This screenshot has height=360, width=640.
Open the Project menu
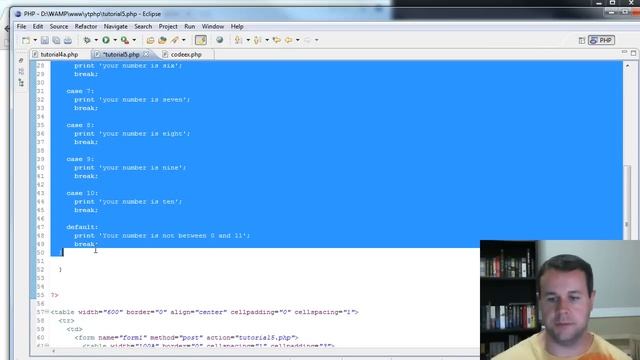point(168,26)
